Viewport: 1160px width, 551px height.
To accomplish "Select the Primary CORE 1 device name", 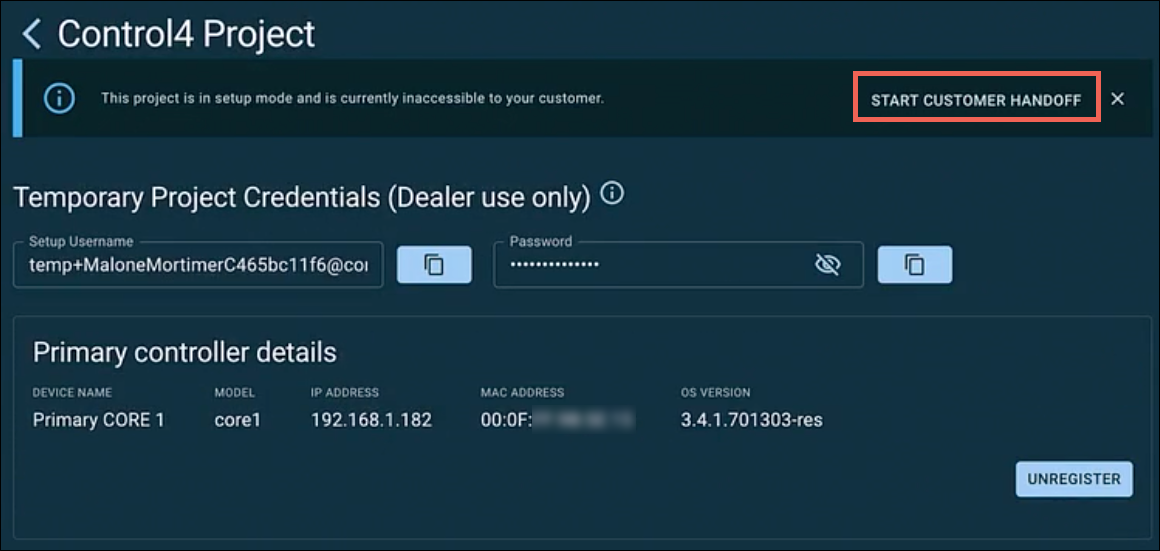I will click(98, 421).
